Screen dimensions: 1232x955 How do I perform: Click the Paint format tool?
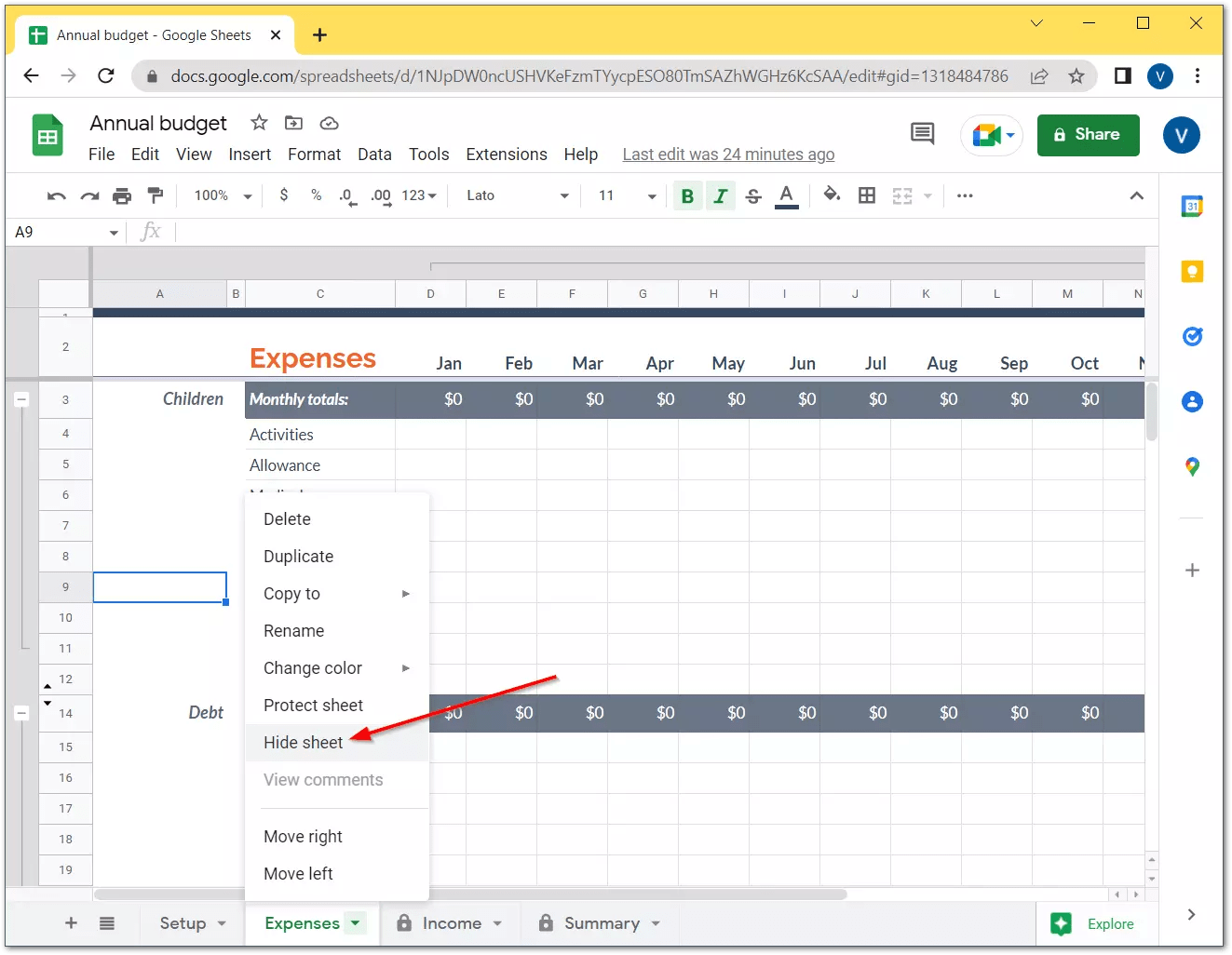click(x=156, y=195)
